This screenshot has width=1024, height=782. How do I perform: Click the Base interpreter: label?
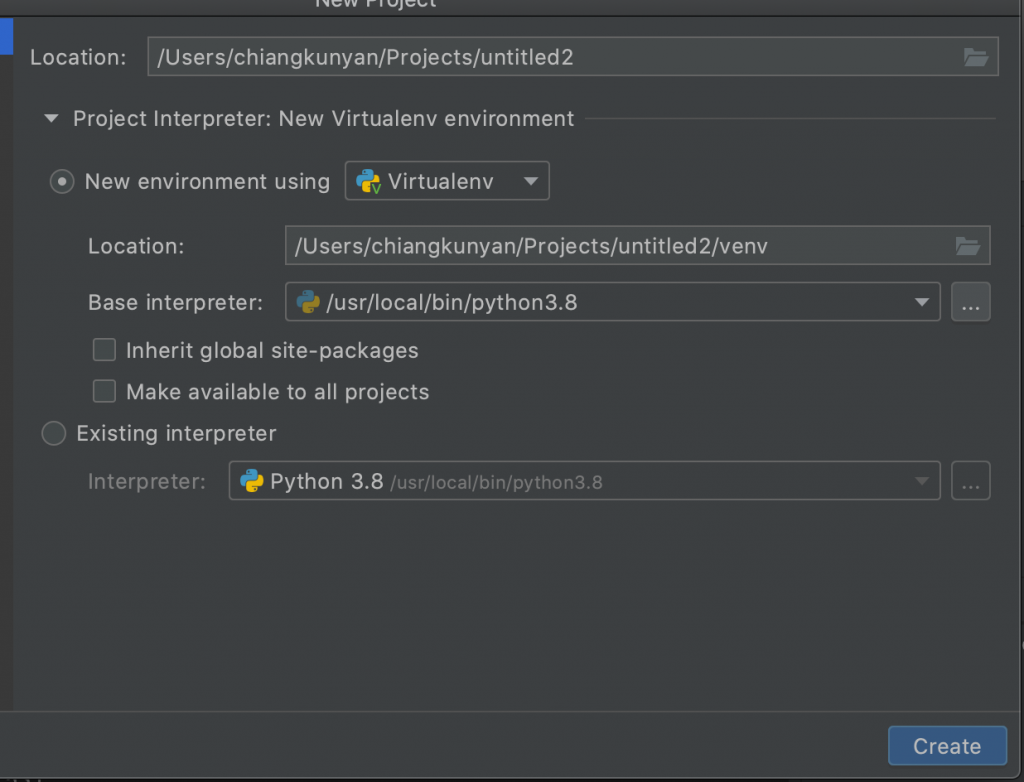[175, 302]
